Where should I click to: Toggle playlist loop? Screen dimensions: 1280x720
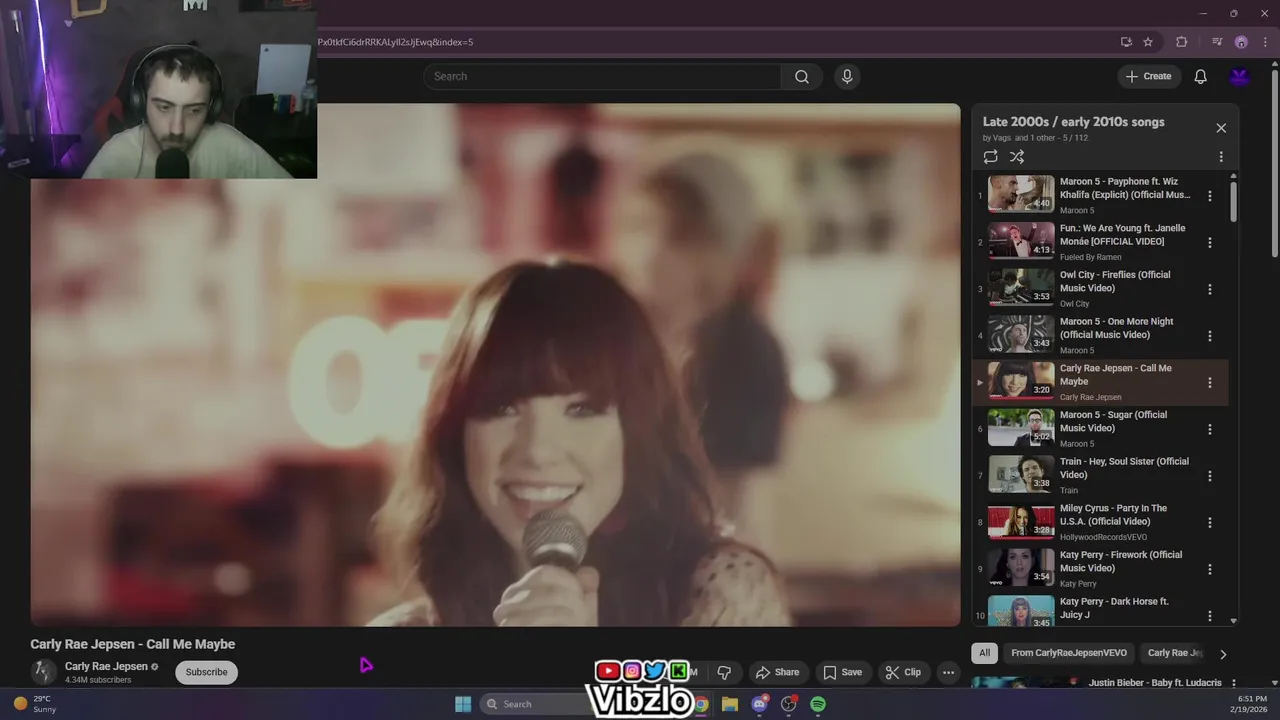(990, 157)
